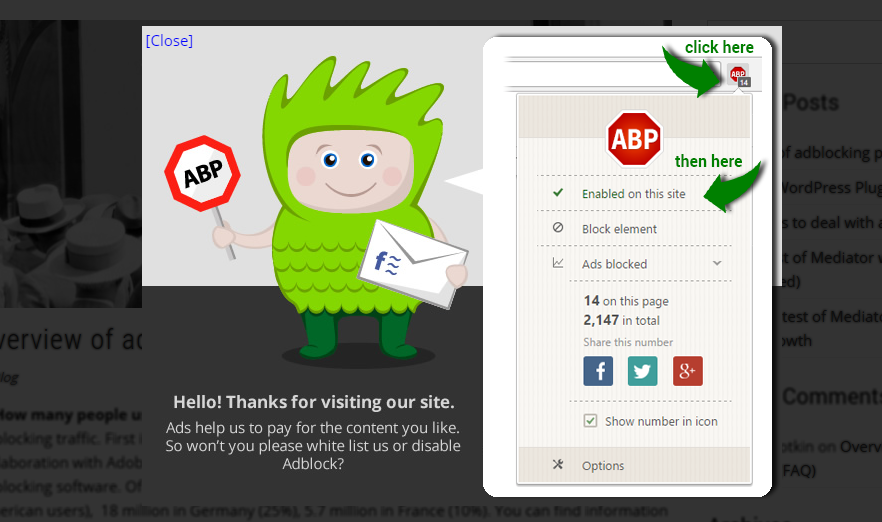The image size is (882, 522).
Task: Share the count on Twitter
Action: tap(642, 371)
